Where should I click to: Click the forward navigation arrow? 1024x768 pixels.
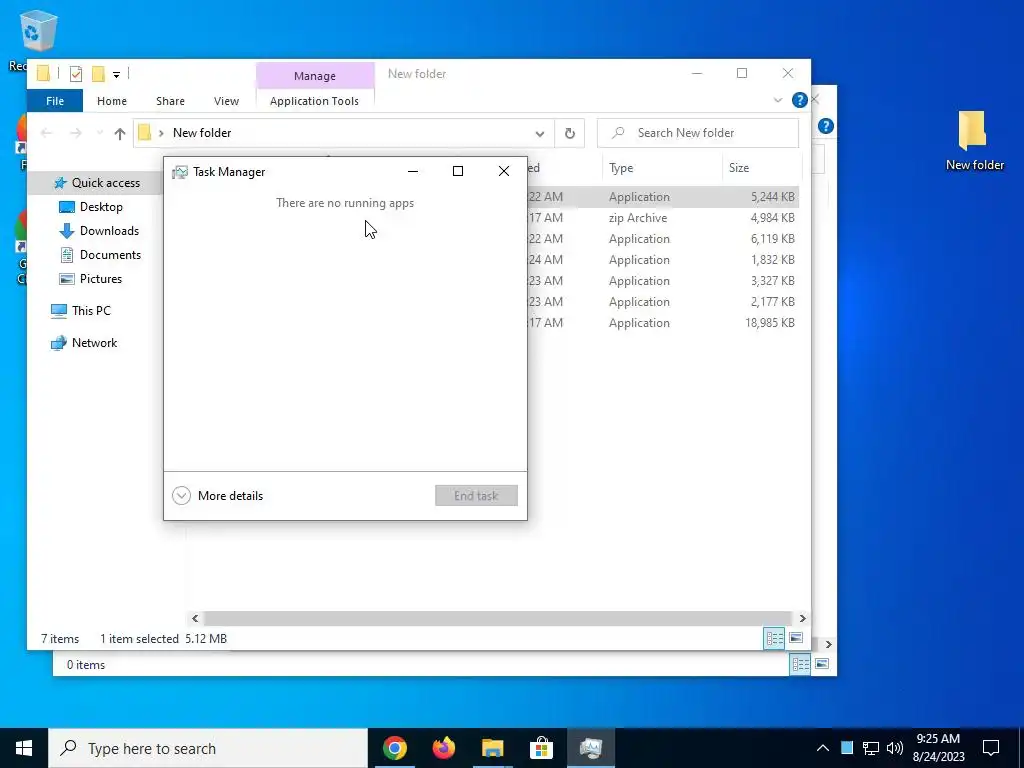tap(76, 133)
